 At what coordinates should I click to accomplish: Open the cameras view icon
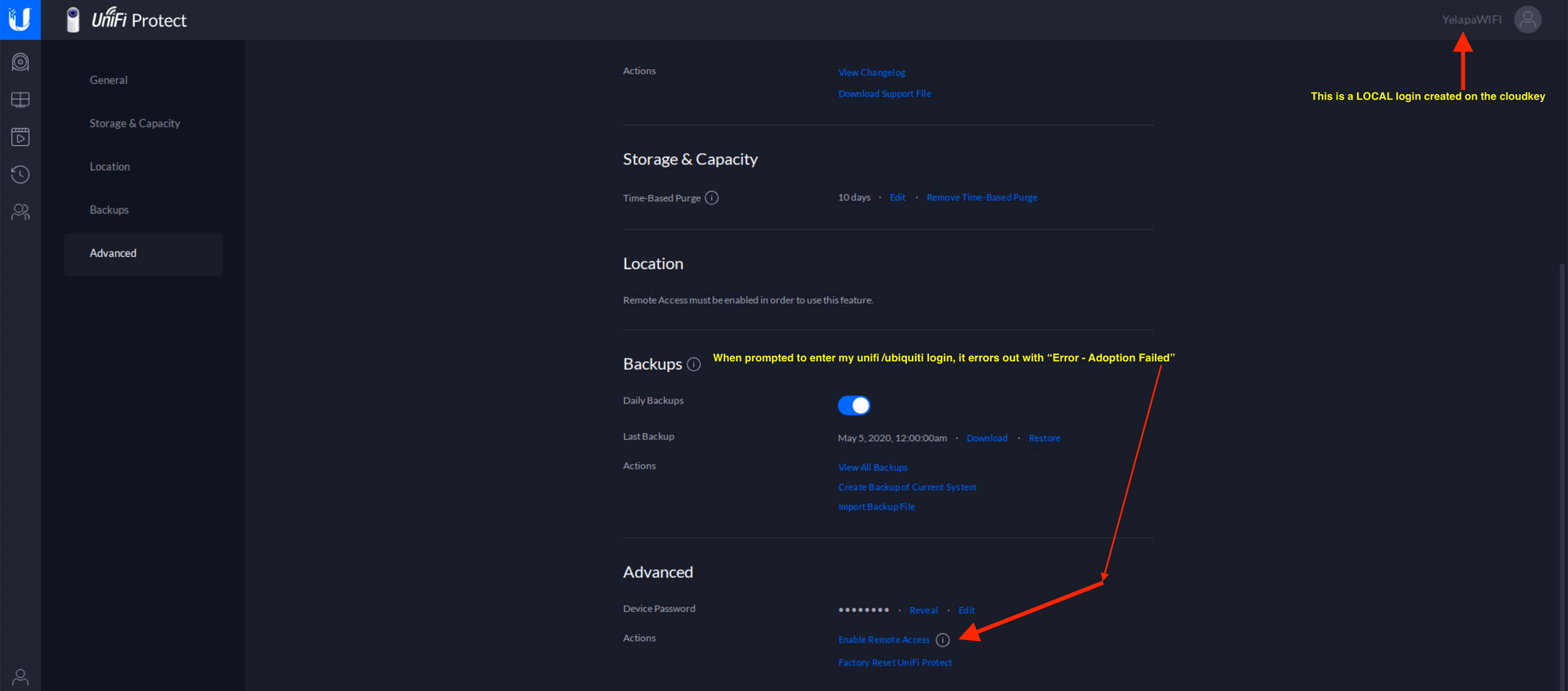20,62
